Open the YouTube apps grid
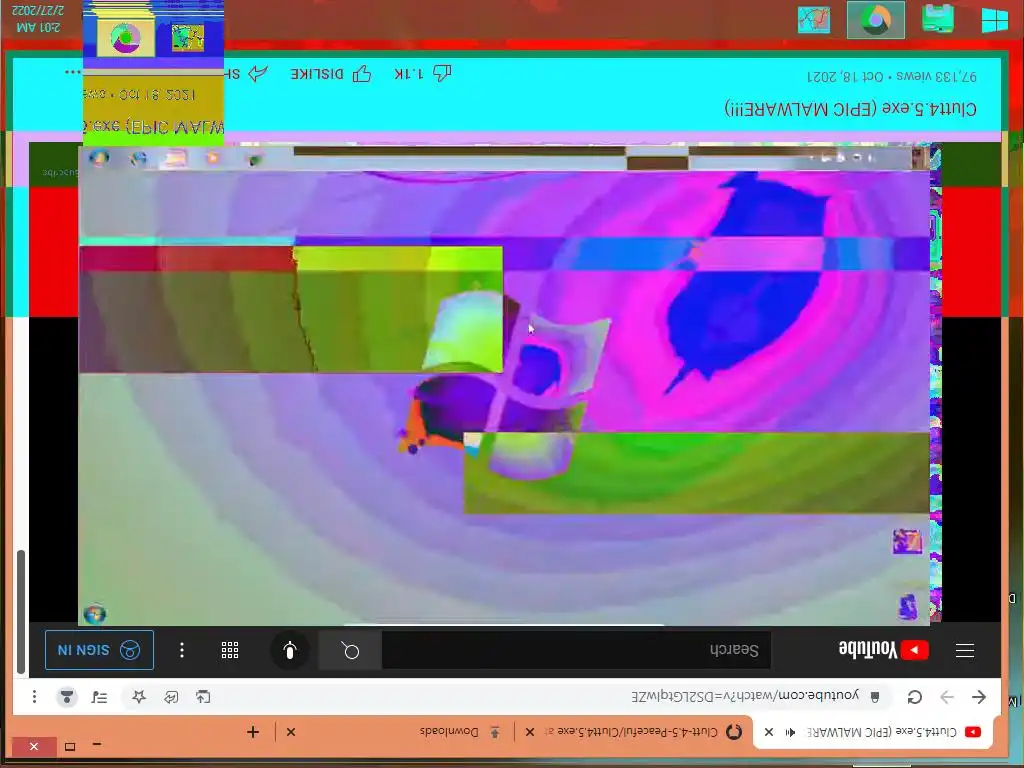The image size is (1024, 768). pyautogui.click(x=230, y=650)
